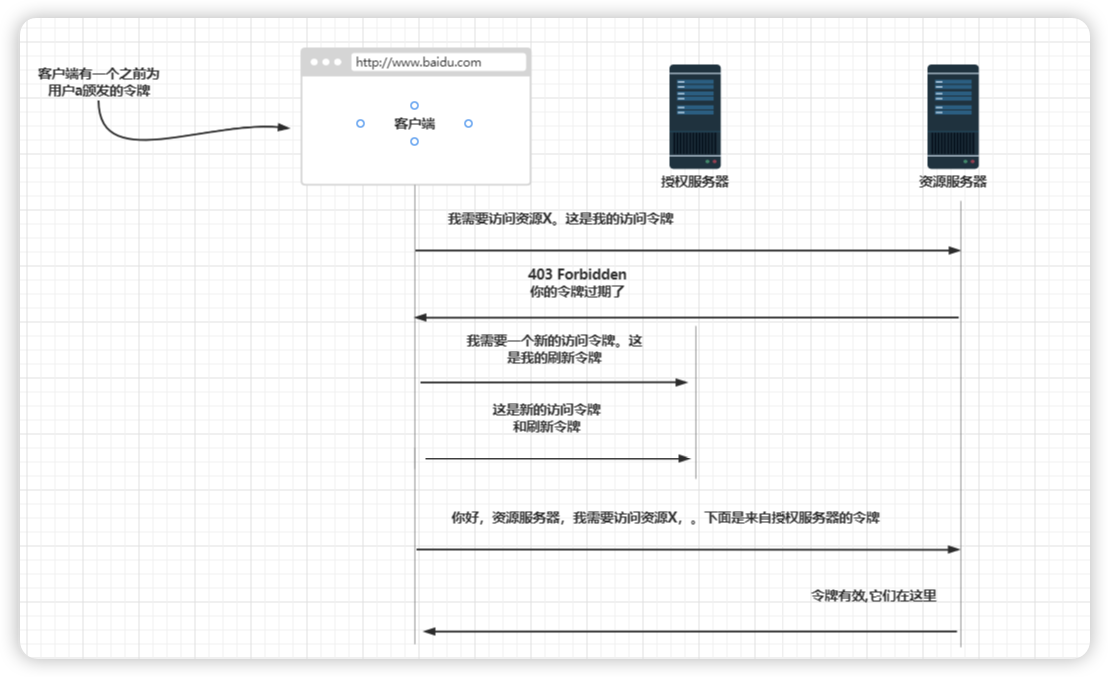
Task: Select the text 令牌有效,它们在这里
Action: pos(873,596)
